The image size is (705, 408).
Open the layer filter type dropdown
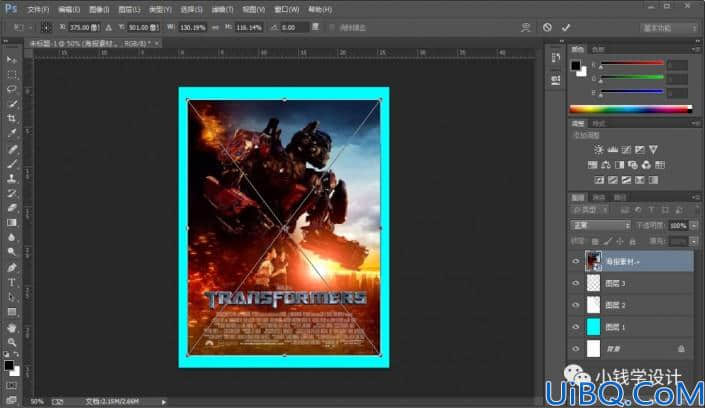590,210
